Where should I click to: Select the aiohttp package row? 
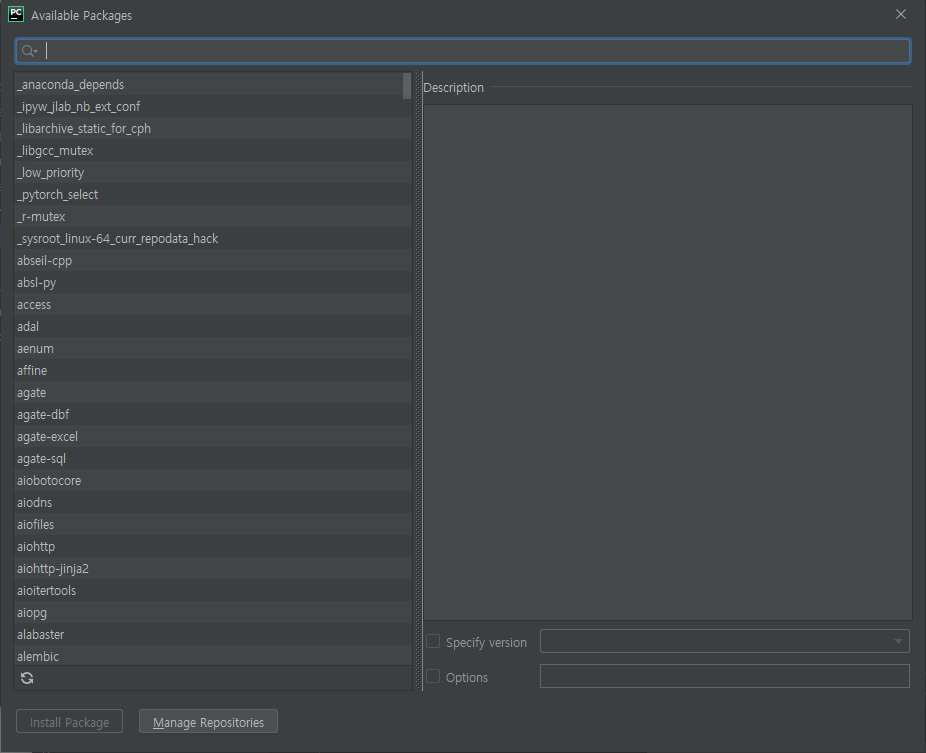click(213, 546)
